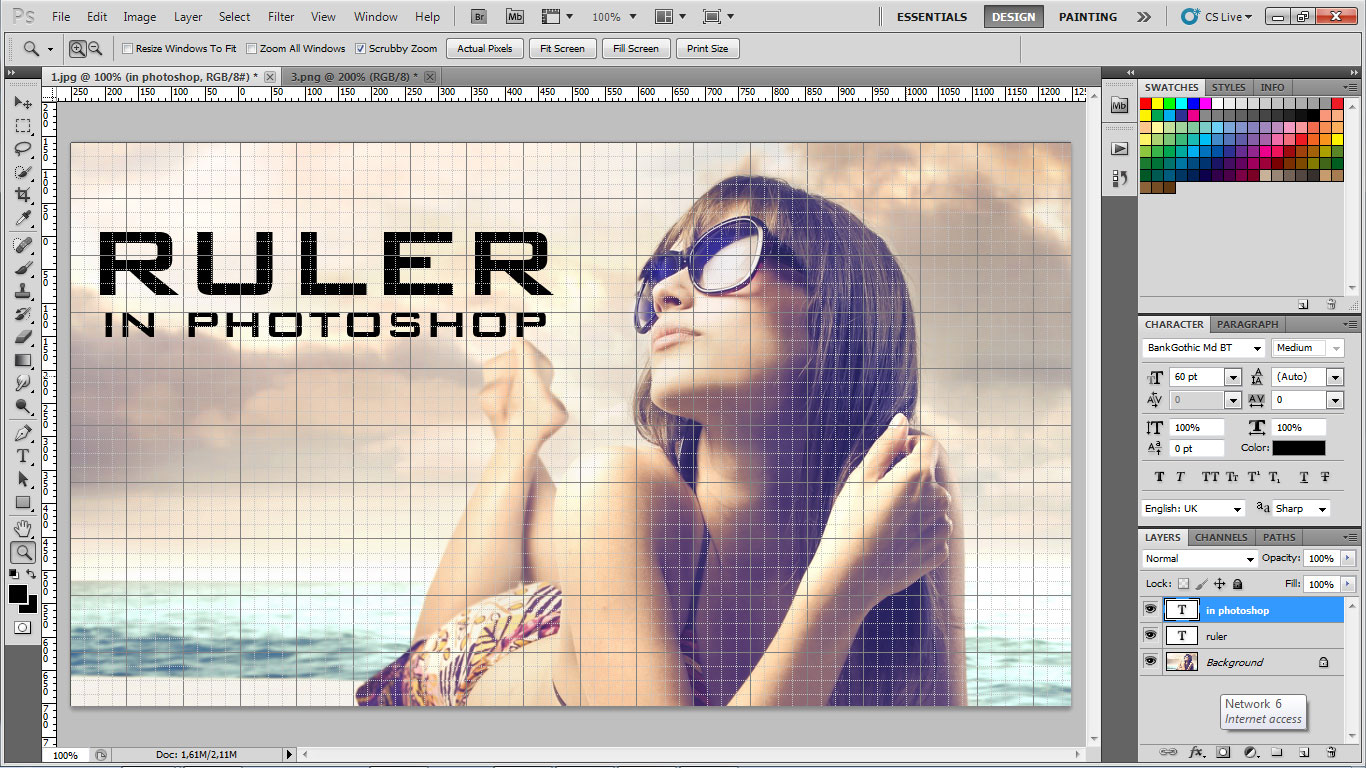Add a layer style with fx icon
Viewport: 1366px width, 768px height.
(x=1196, y=752)
